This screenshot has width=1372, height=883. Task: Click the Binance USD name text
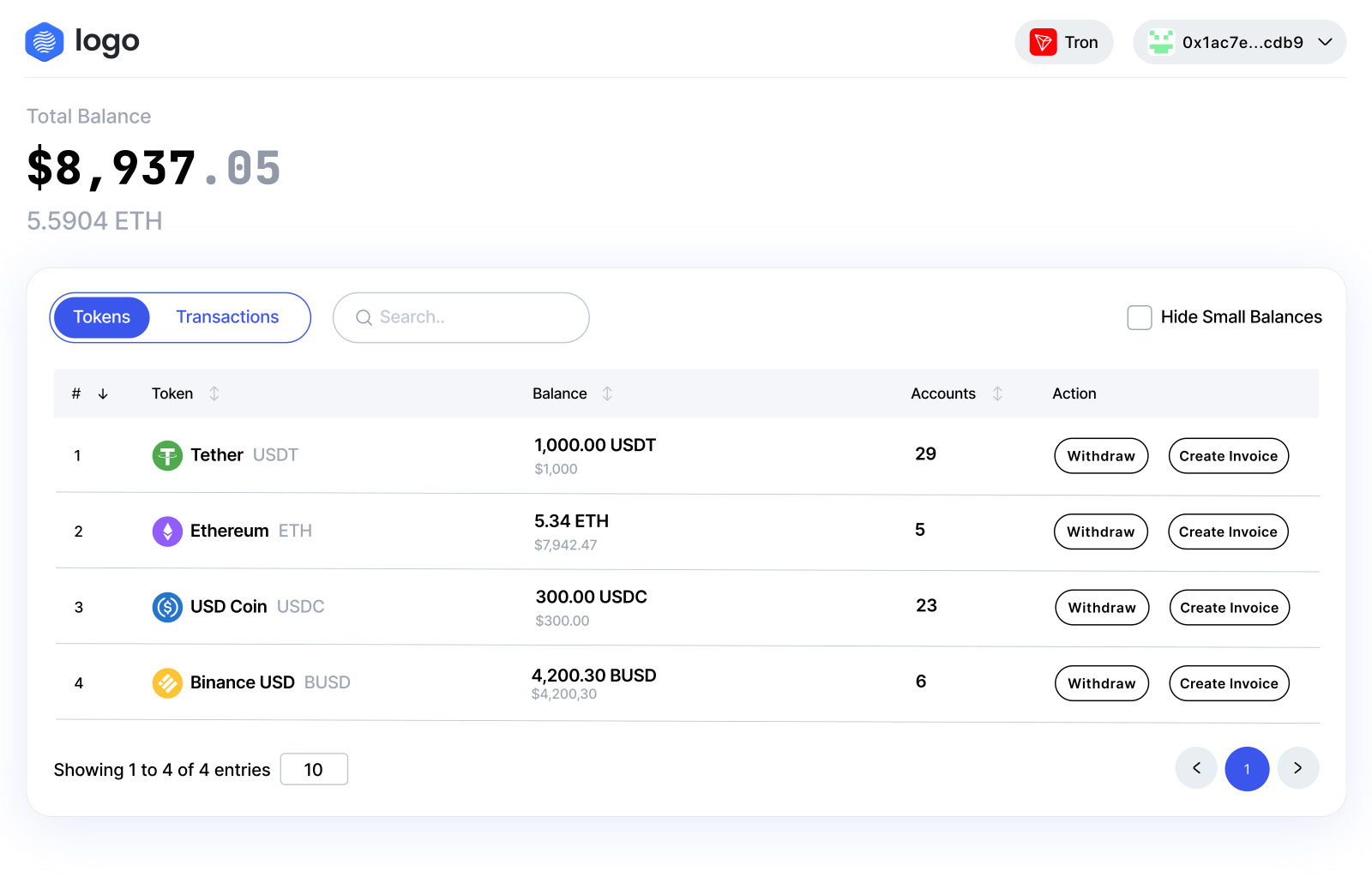tap(243, 683)
